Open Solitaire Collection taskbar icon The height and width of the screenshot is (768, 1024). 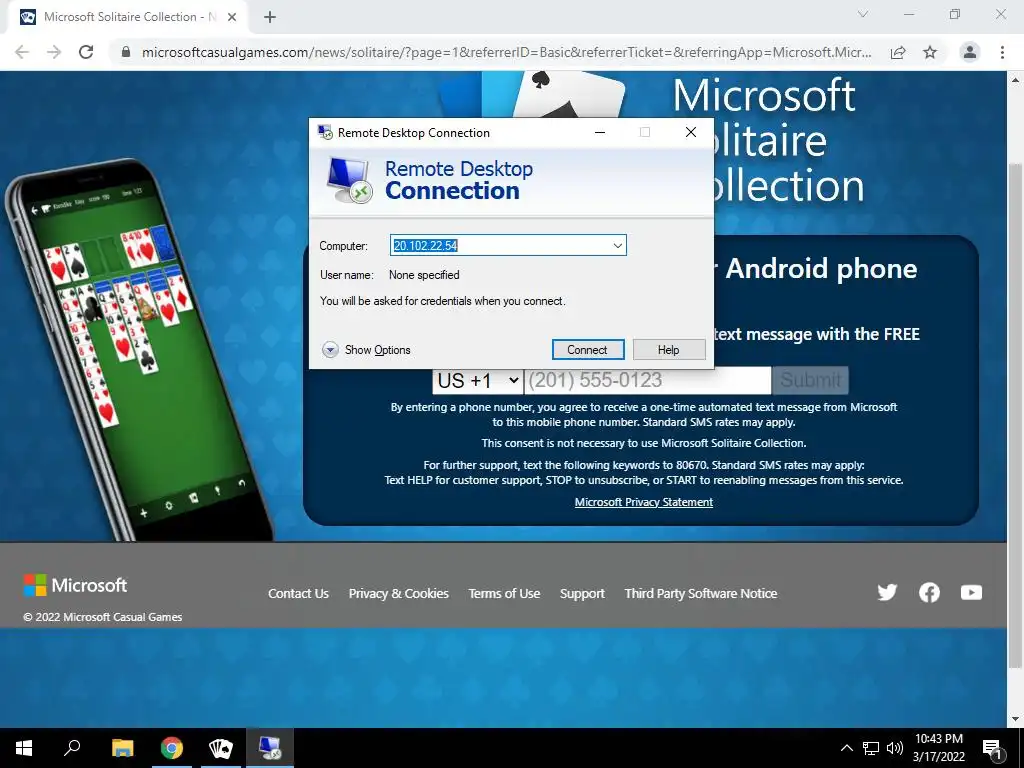(x=221, y=748)
